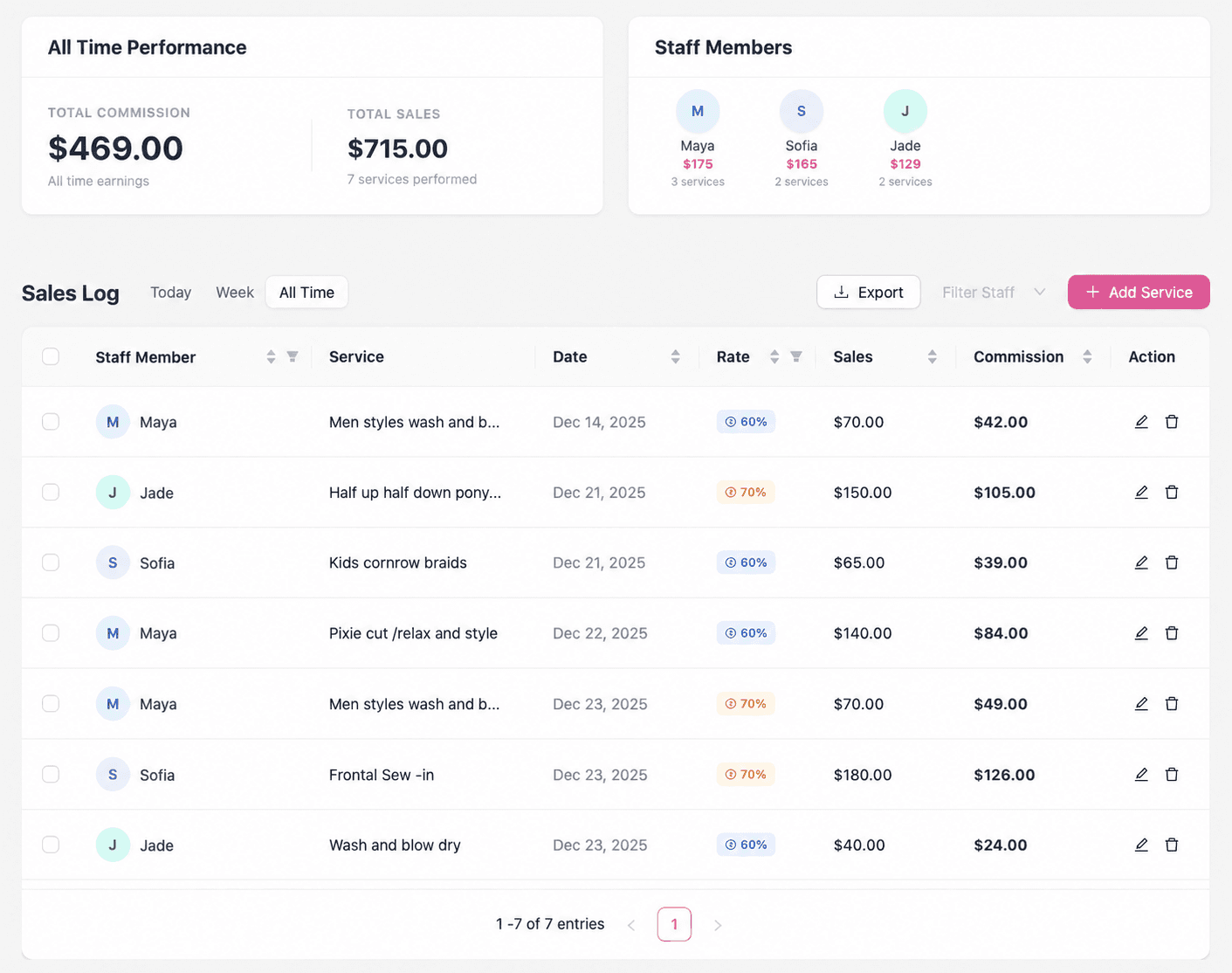Check the Frontal Sew -in row checkbox
Image resolution: width=1232 pixels, height=973 pixels.
(x=51, y=775)
